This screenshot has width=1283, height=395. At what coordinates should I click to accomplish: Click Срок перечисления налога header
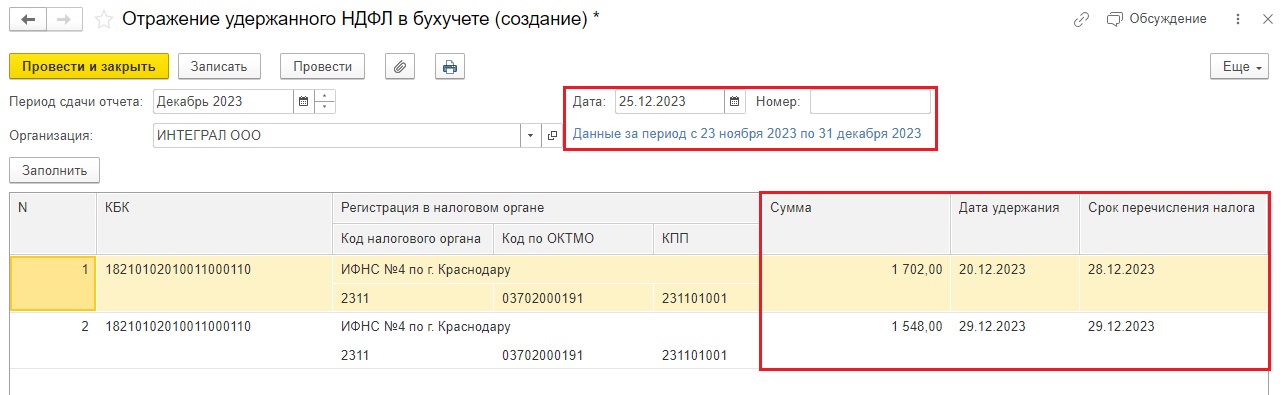click(x=1174, y=223)
